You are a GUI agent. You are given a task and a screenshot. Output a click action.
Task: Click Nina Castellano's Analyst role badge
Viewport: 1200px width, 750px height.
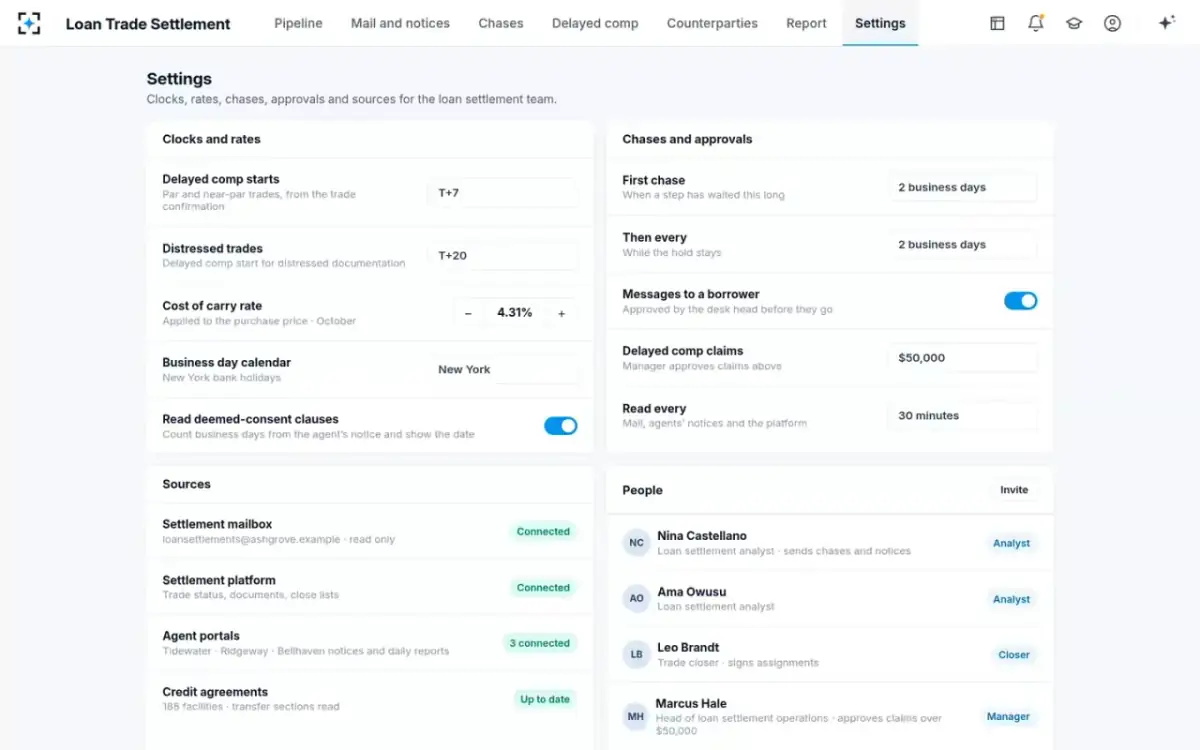pyautogui.click(x=1011, y=544)
